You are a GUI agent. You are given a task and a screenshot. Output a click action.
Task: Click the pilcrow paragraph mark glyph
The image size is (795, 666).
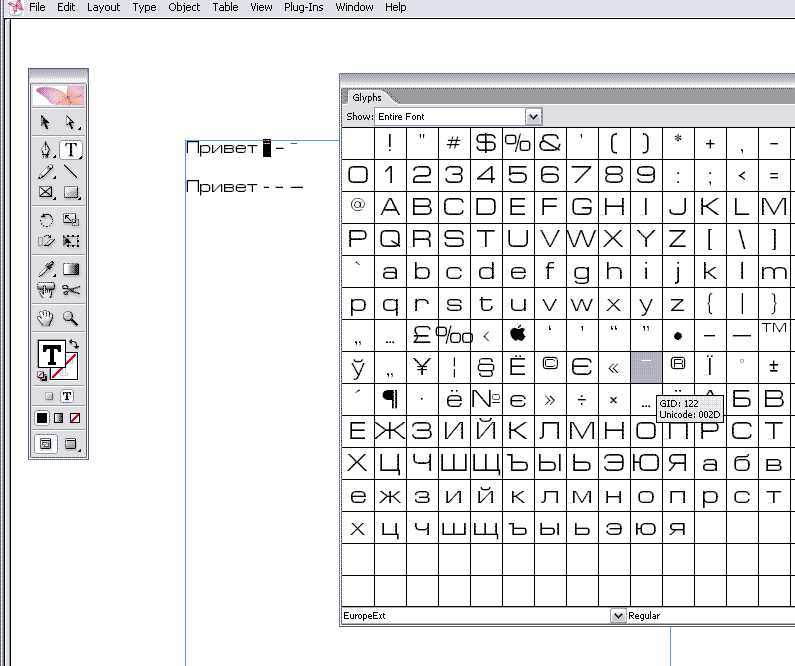click(390, 399)
